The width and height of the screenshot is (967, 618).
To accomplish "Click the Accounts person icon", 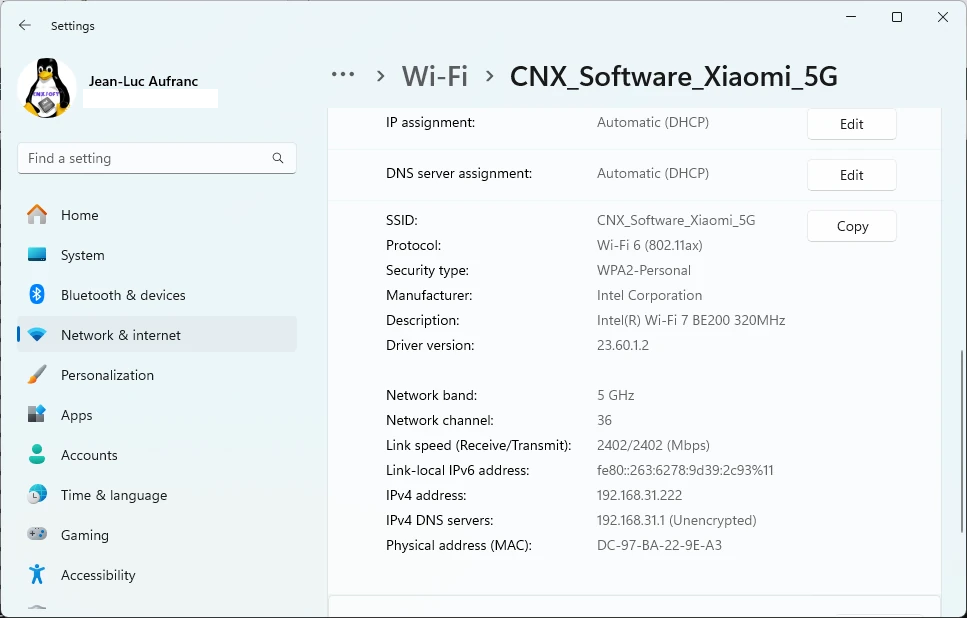I will (37, 455).
